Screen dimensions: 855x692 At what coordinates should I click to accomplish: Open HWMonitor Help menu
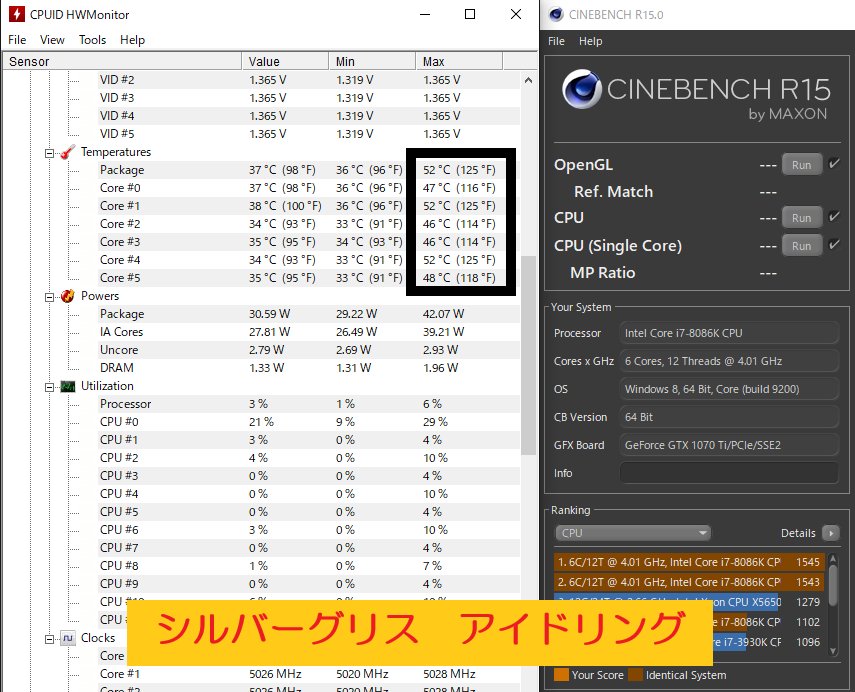pyautogui.click(x=133, y=40)
